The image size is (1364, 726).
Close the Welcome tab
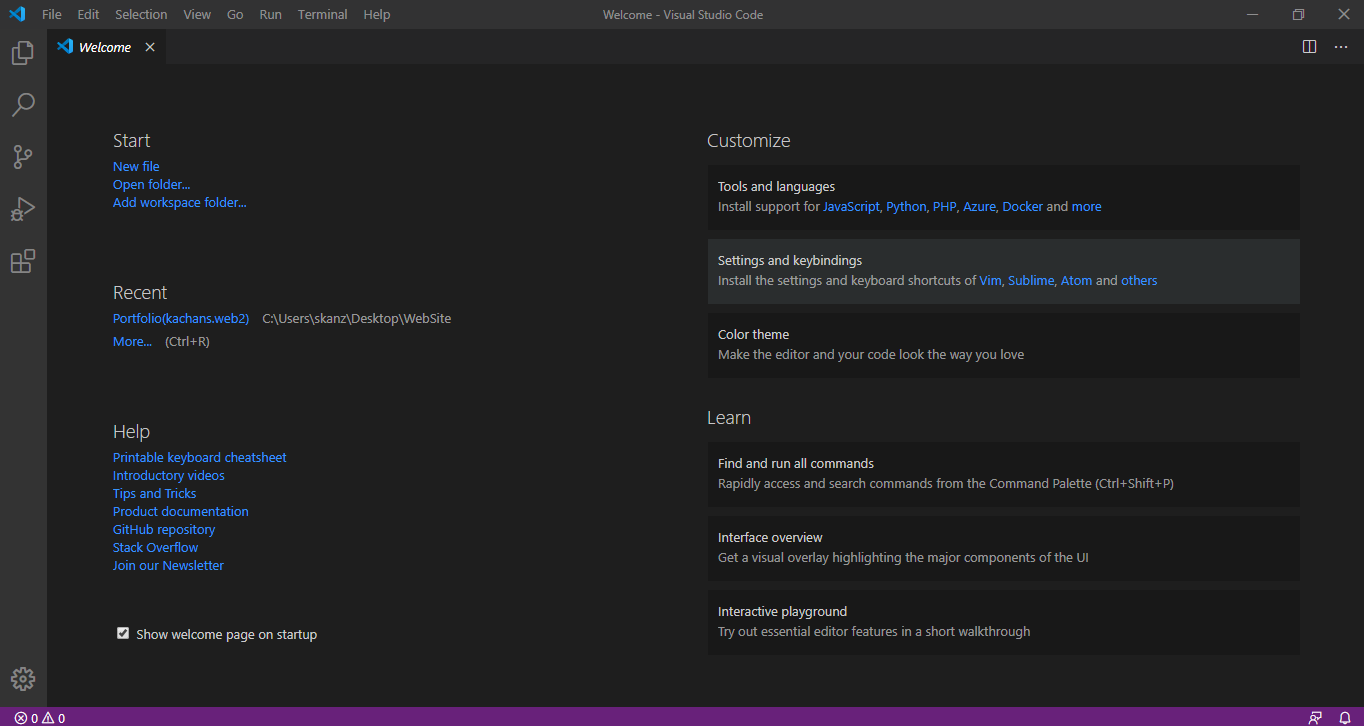[x=150, y=47]
